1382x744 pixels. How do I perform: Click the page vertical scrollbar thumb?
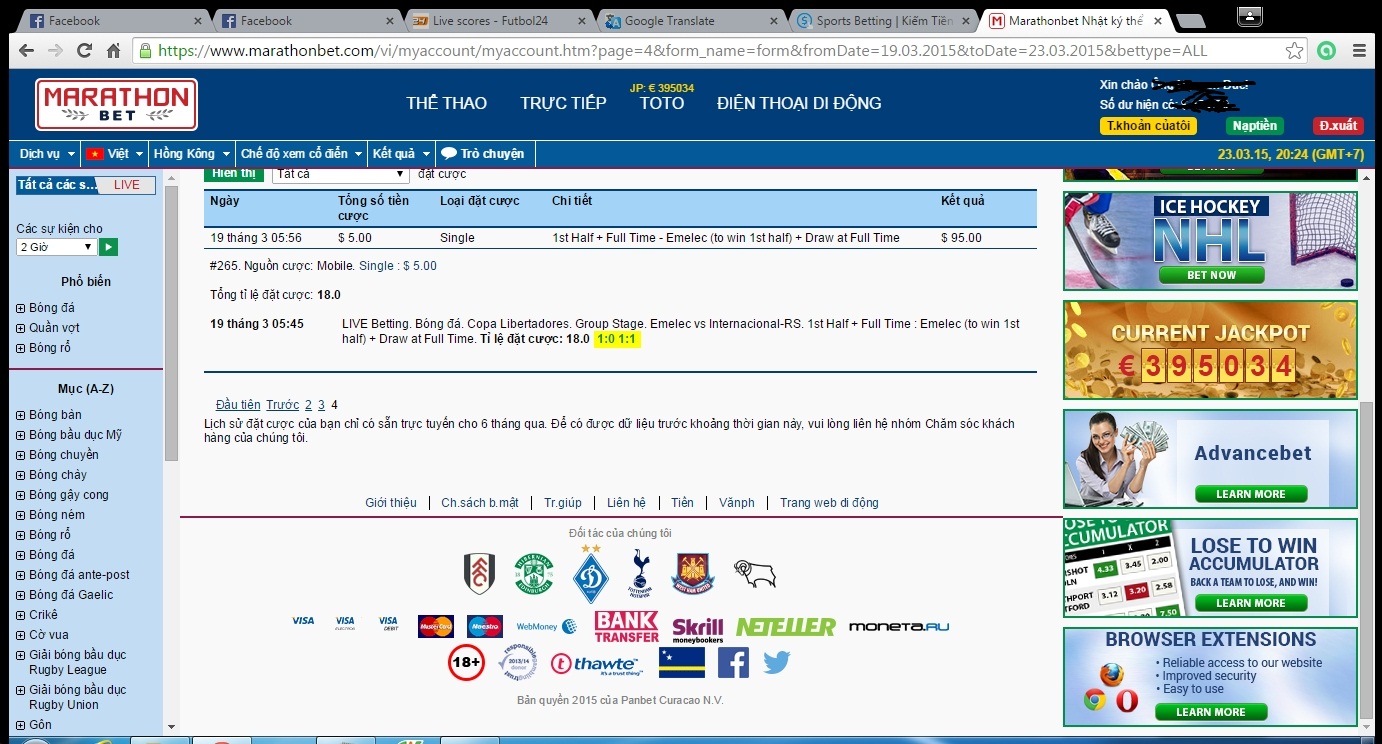pos(1369,562)
